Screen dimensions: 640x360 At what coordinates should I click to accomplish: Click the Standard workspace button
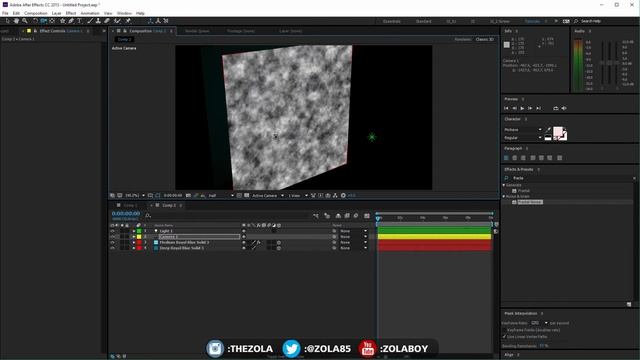(x=424, y=21)
